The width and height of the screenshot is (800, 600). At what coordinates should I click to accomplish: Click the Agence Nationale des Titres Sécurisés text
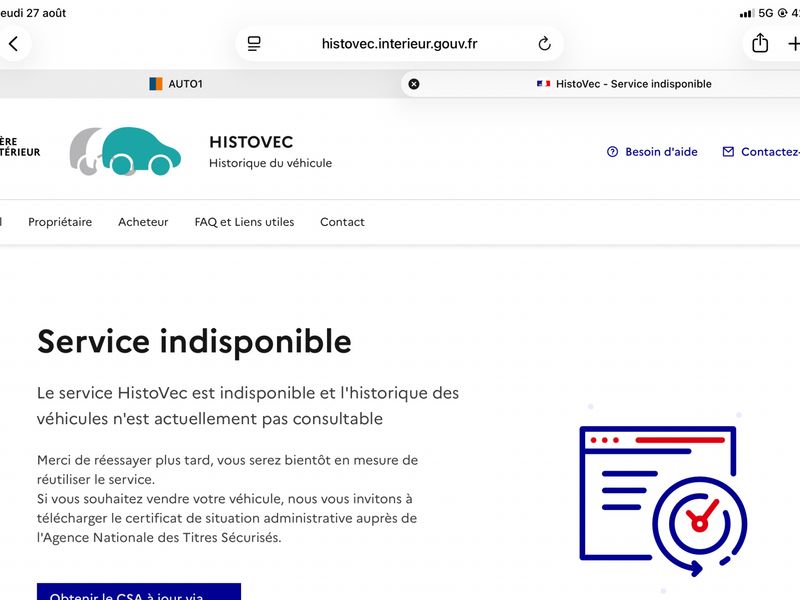(159, 537)
